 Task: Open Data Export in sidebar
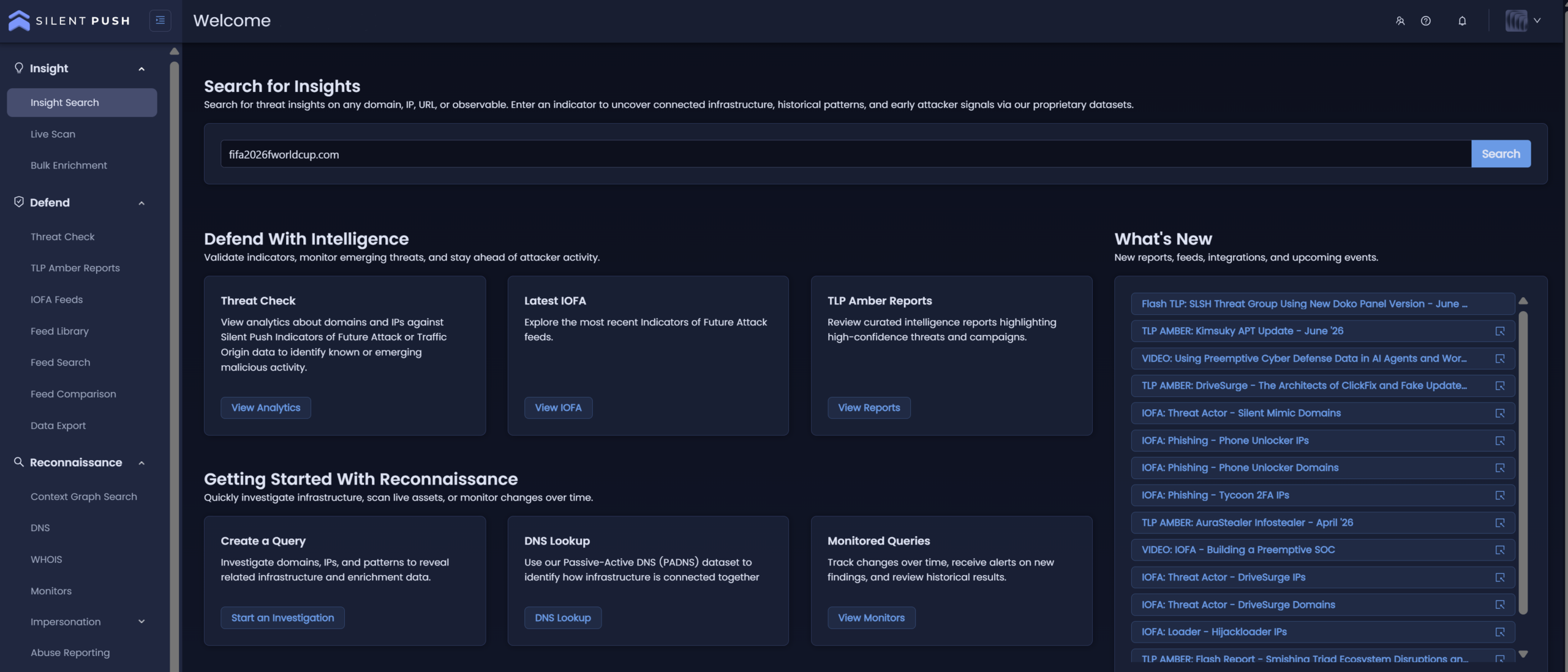pos(58,425)
